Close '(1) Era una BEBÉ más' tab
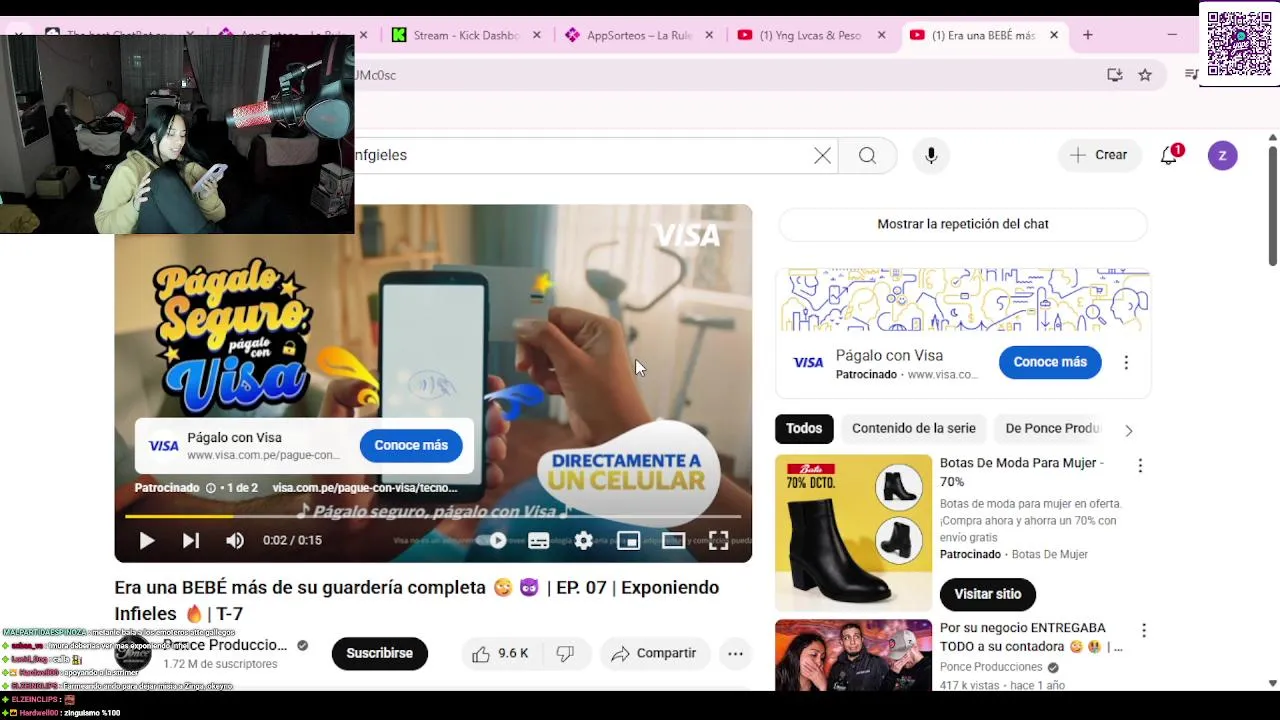This screenshot has height=720, width=1280. [x=1054, y=35]
